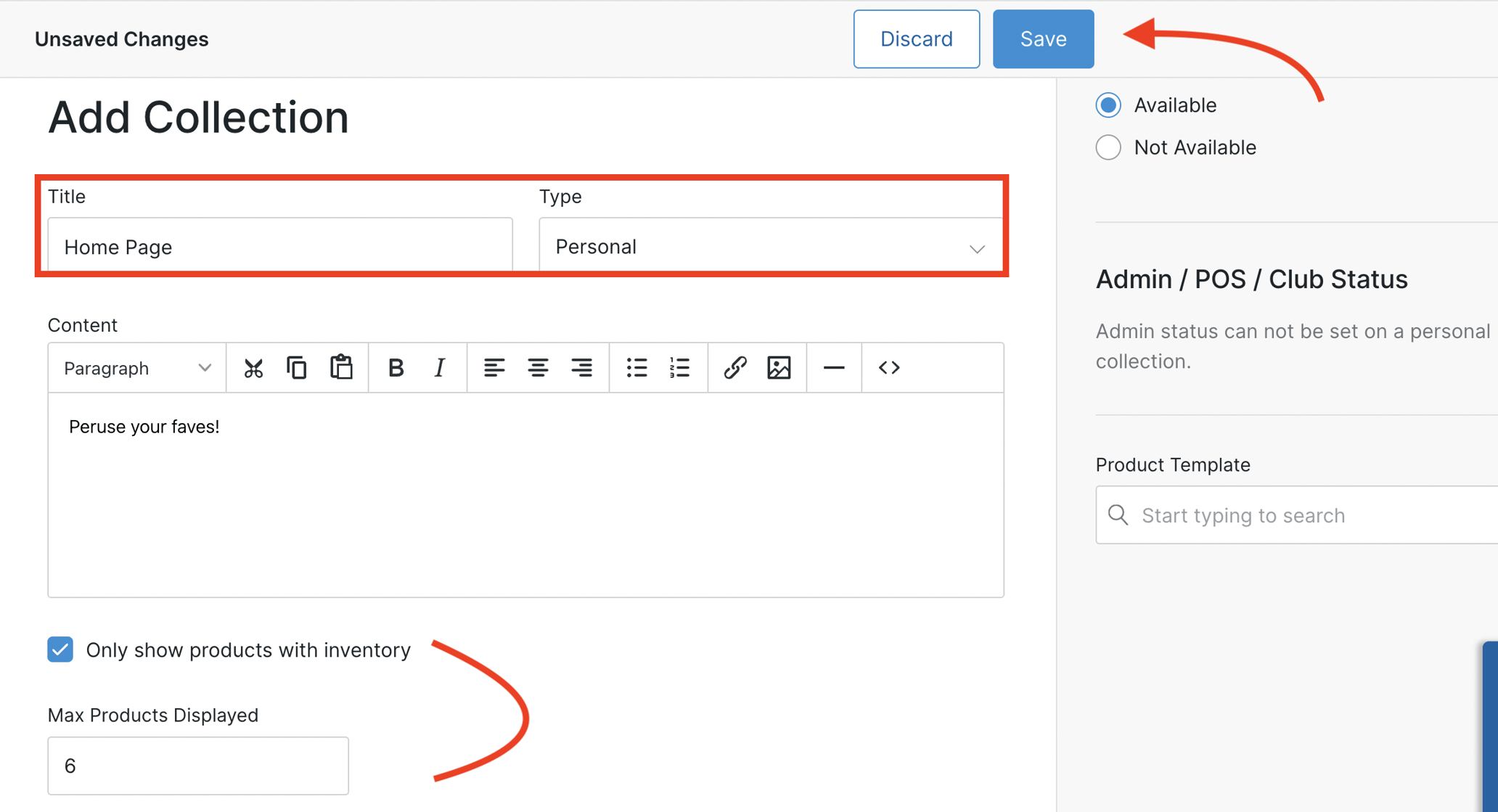This screenshot has width=1498, height=812.
Task: Open the Paragraph style dropdown
Action: (135, 368)
